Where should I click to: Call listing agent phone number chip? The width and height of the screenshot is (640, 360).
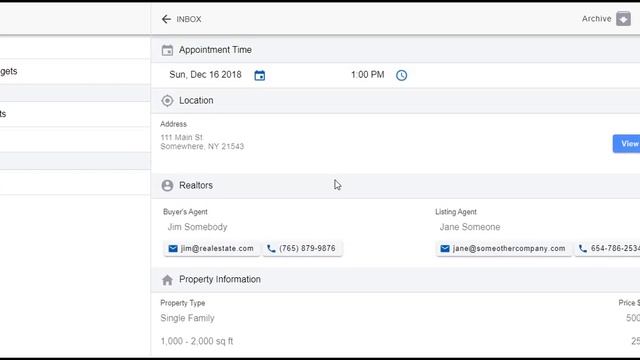607,249
